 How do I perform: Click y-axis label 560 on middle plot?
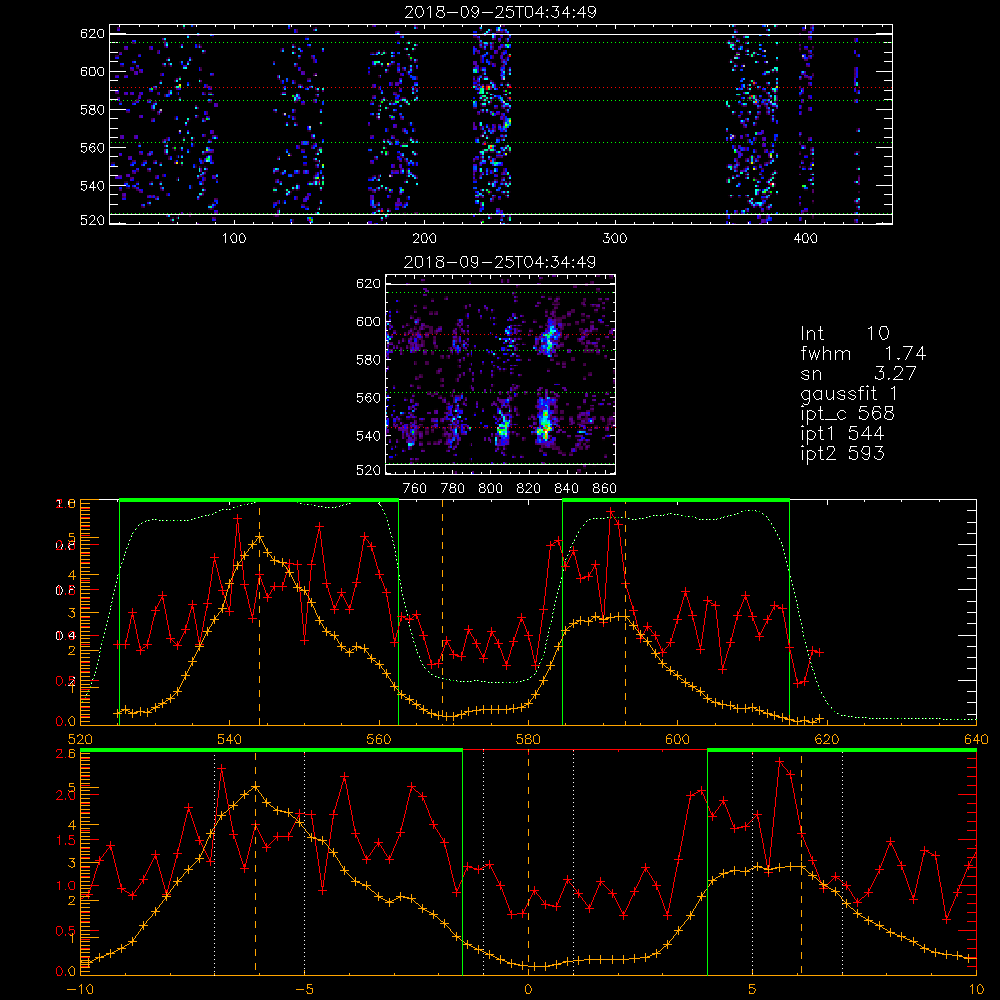(x=369, y=398)
